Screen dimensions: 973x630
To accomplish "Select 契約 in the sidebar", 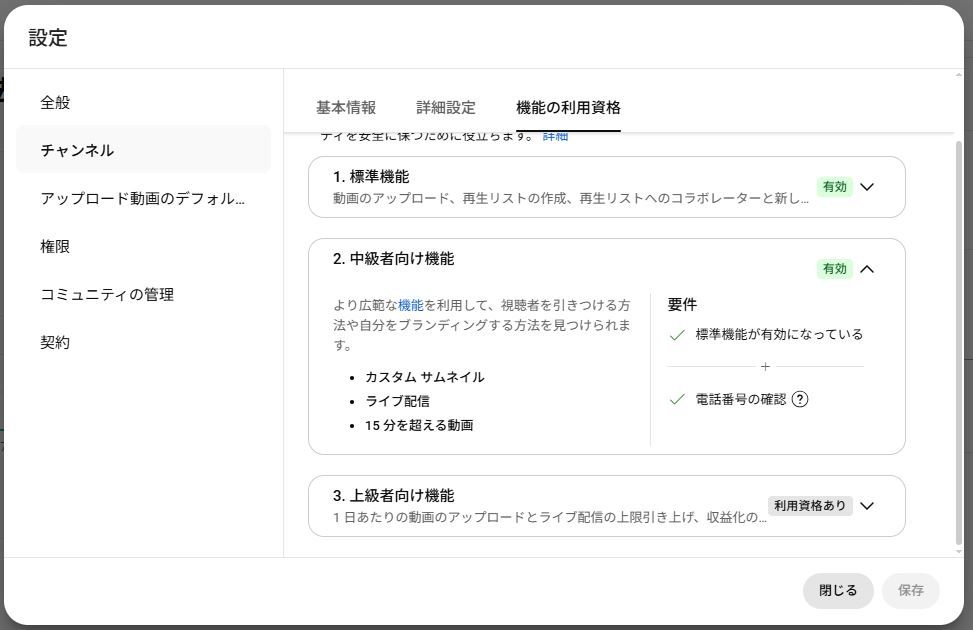I will coord(56,342).
